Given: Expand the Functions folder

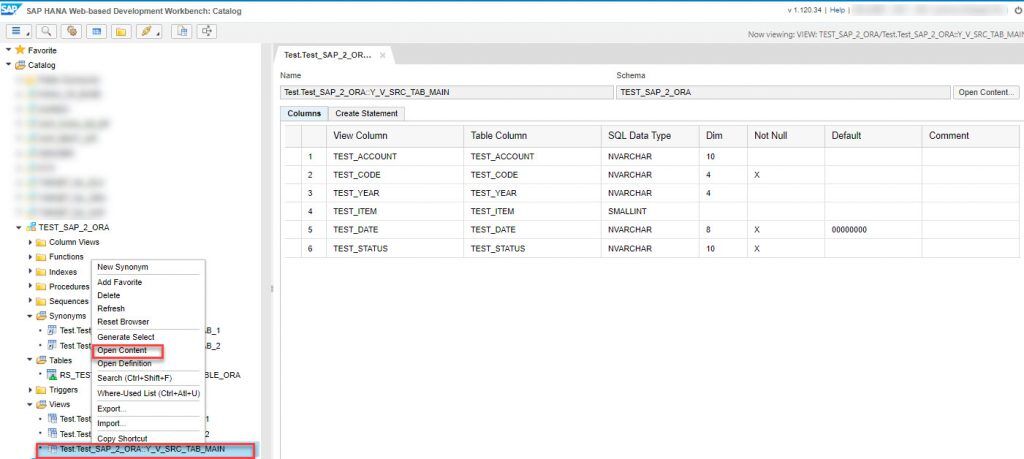Looking at the screenshot, I should (x=30, y=257).
